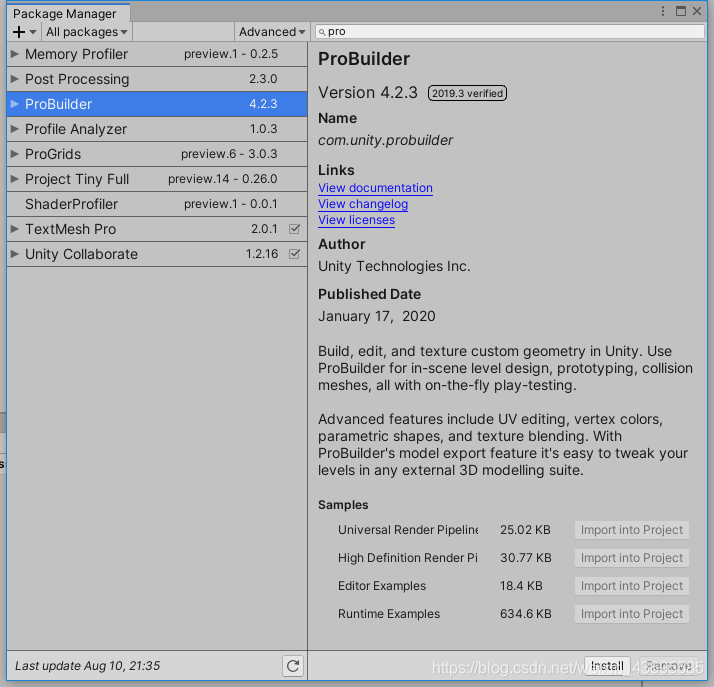The image size is (714, 687).
Task: Select ProGrids package row
Action: click(157, 154)
